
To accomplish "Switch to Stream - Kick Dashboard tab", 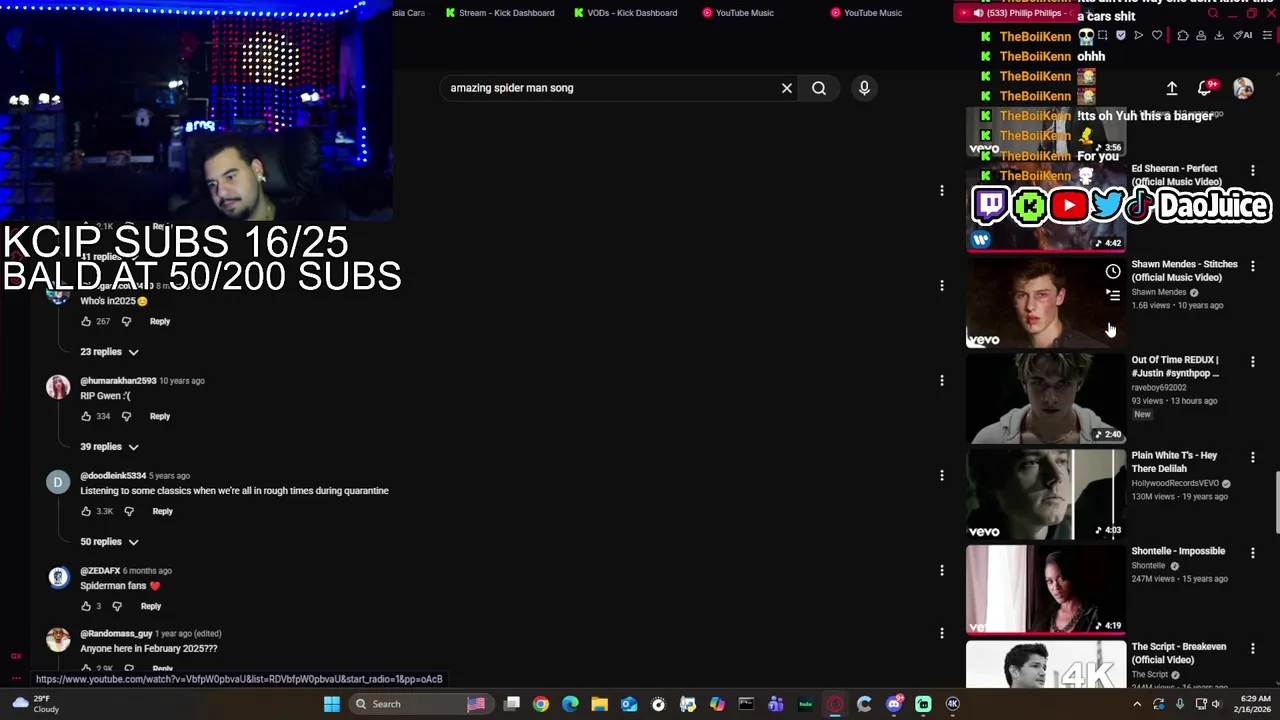I will click(x=499, y=13).
